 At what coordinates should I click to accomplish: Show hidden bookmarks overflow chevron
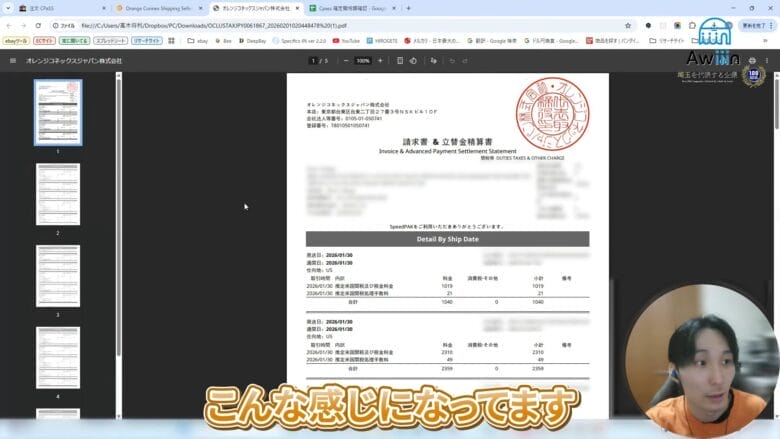[x=765, y=41]
